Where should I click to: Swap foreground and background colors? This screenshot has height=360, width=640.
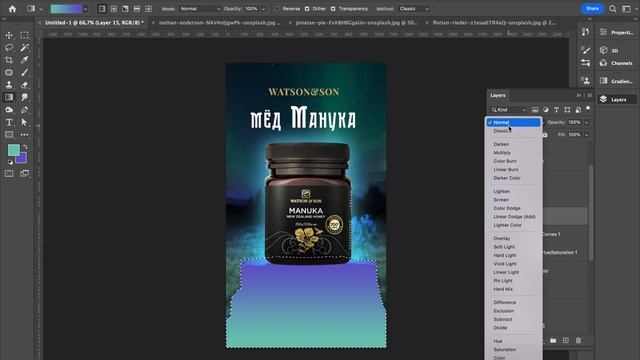(x=25, y=147)
